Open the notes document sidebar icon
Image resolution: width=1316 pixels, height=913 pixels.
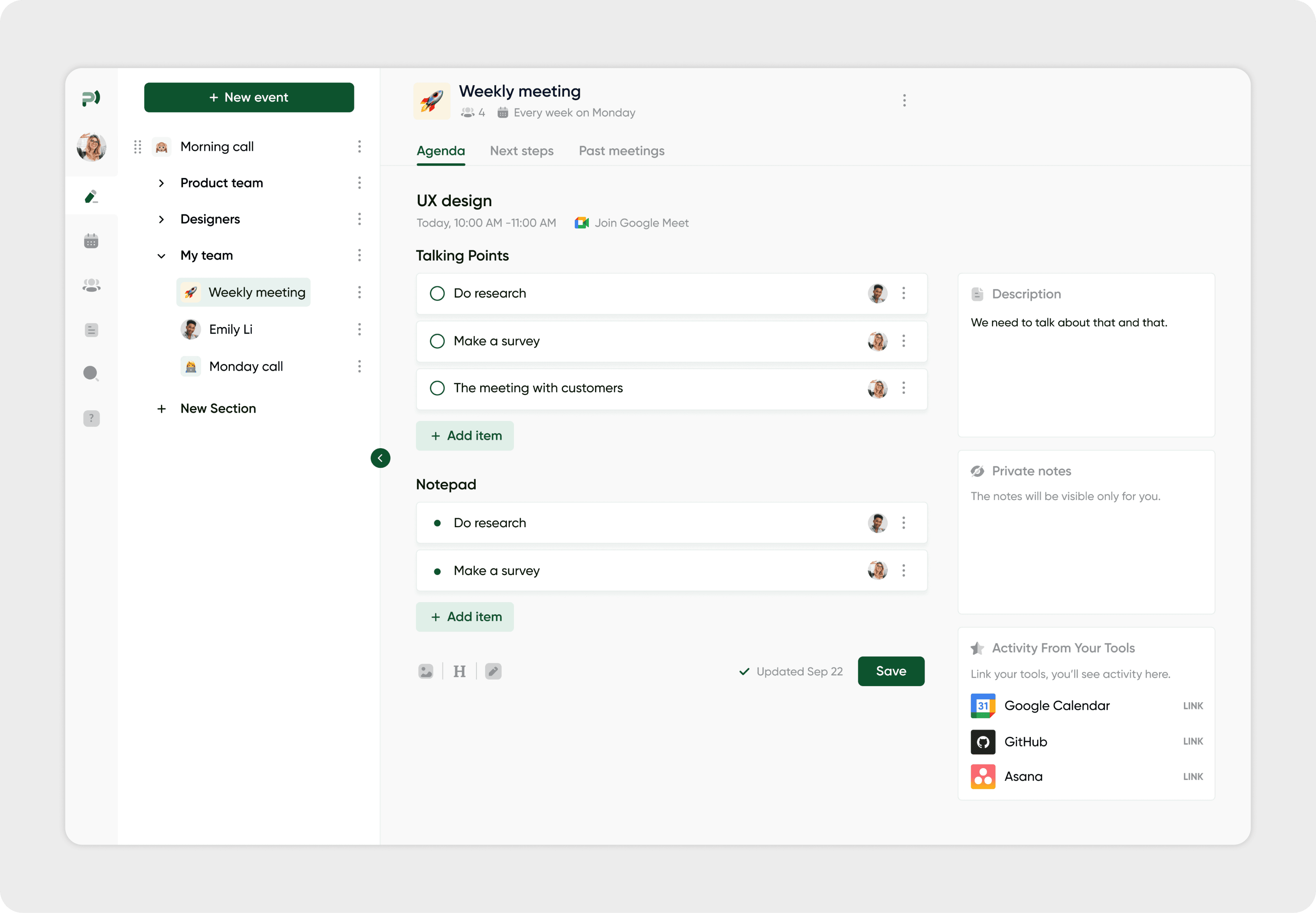point(91,329)
